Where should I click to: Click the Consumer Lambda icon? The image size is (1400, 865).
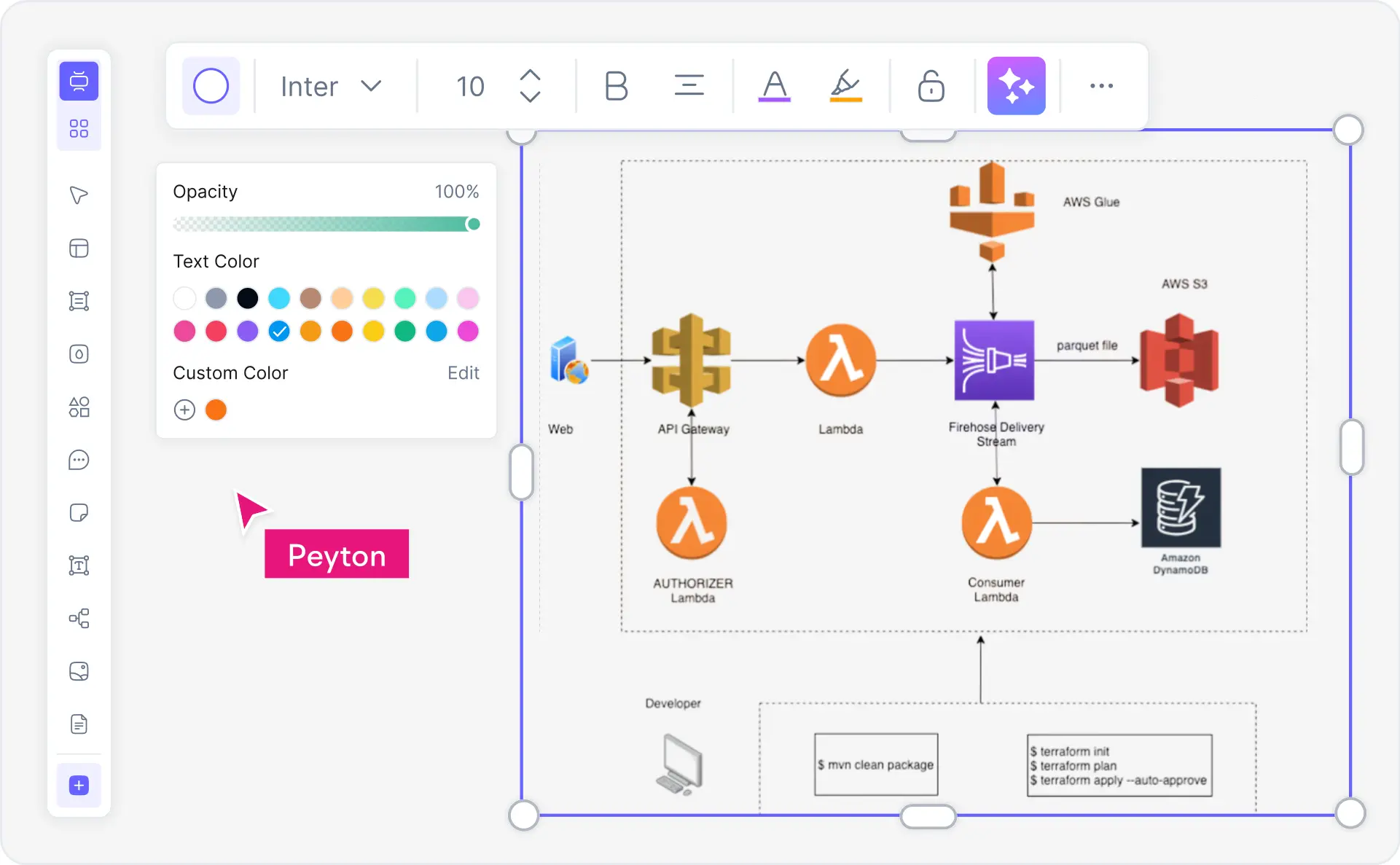(x=996, y=523)
